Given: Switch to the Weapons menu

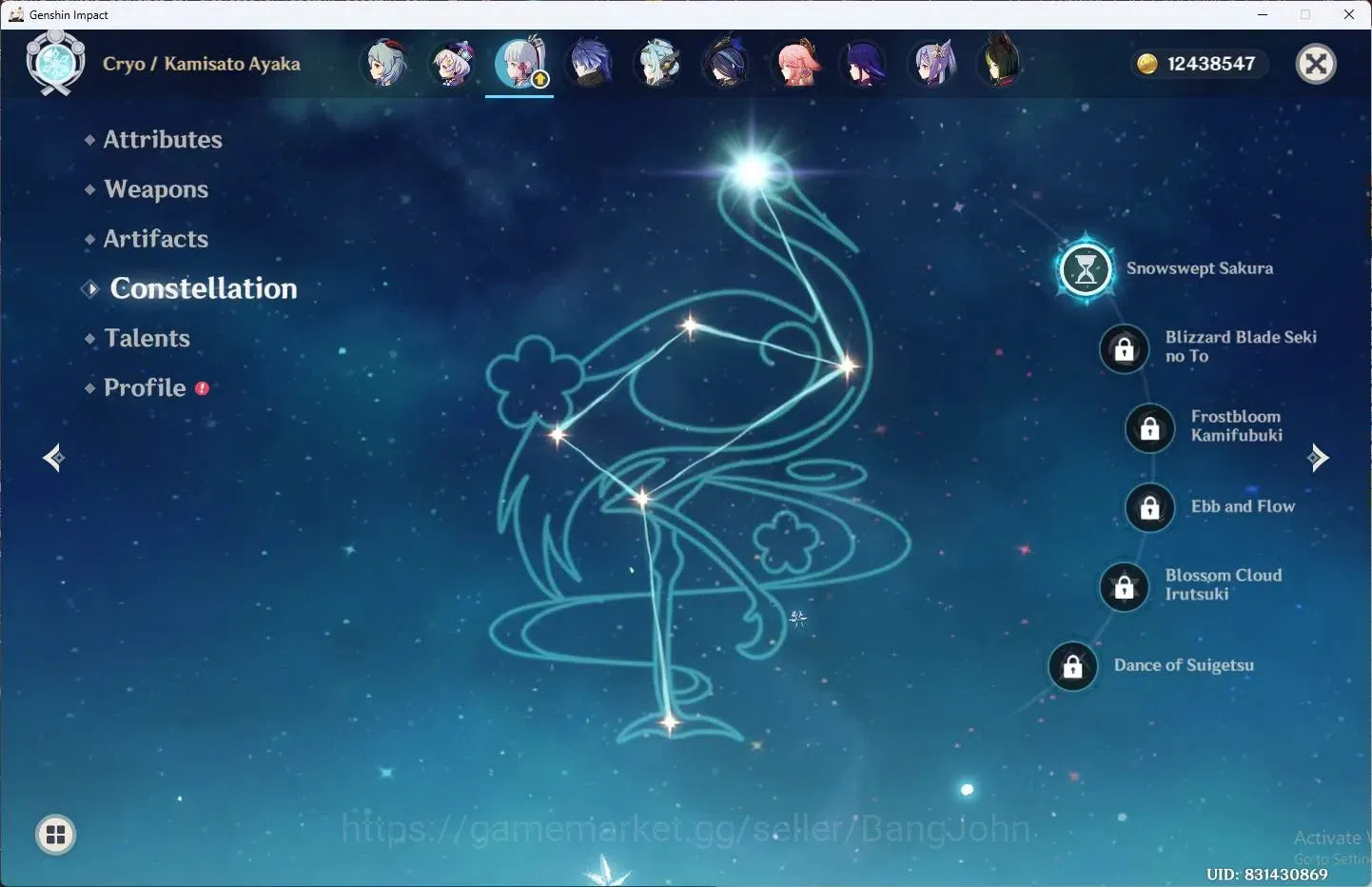Looking at the screenshot, I should (x=156, y=189).
